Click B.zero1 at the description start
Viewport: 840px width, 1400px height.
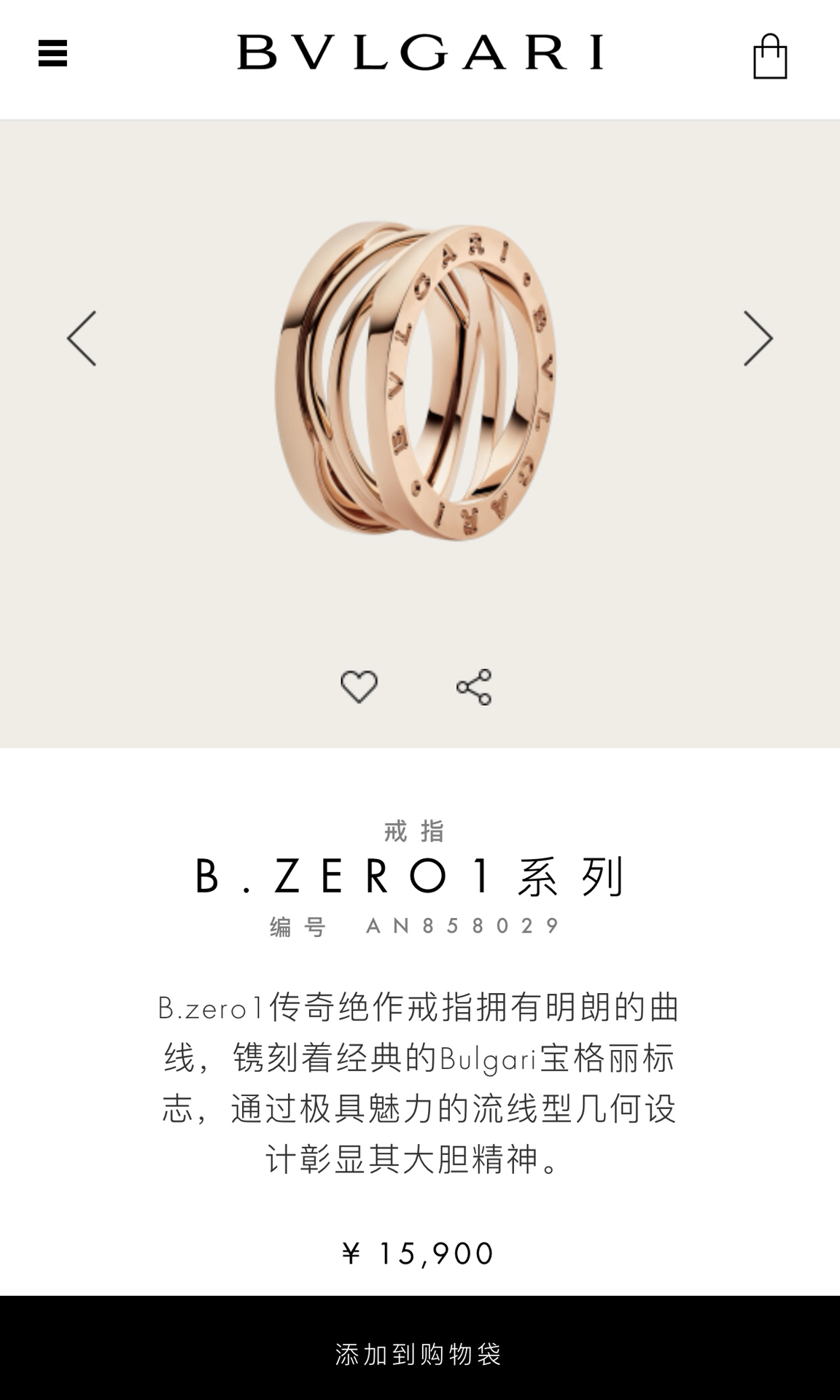[x=210, y=1008]
